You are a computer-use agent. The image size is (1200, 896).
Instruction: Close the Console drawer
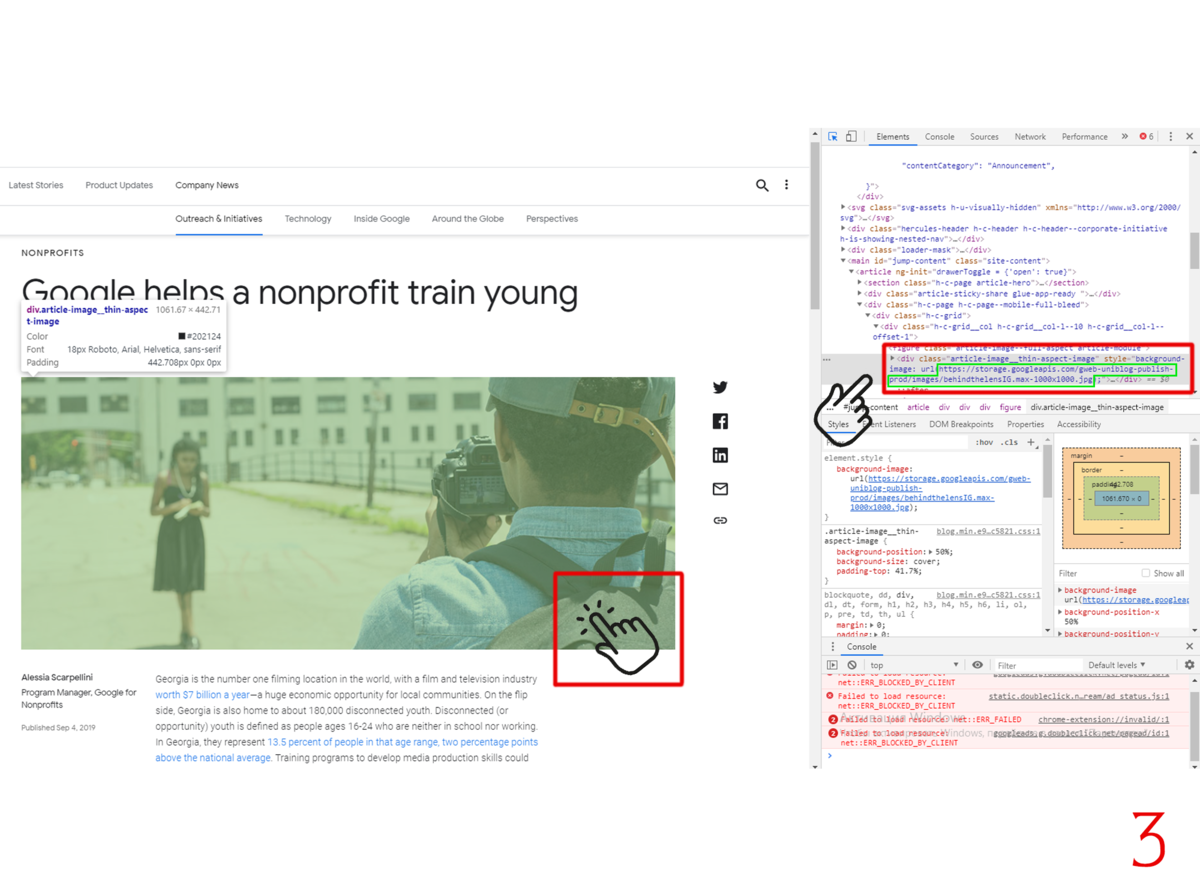tap(1189, 647)
